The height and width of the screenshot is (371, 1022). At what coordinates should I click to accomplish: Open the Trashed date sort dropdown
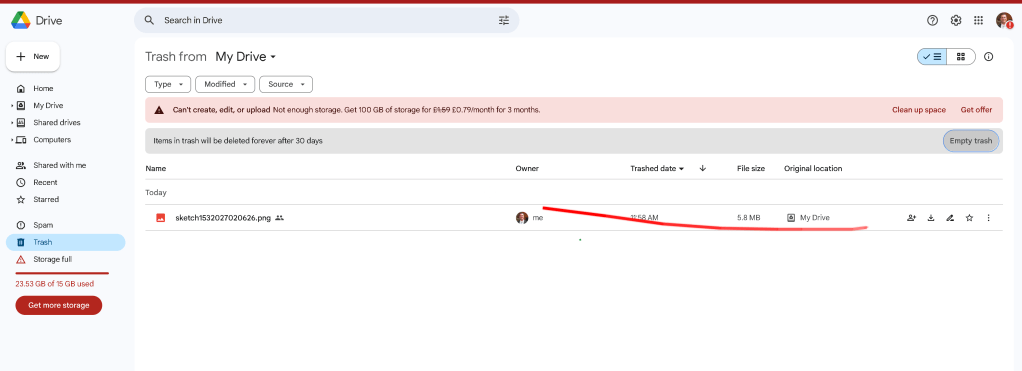[657, 168]
